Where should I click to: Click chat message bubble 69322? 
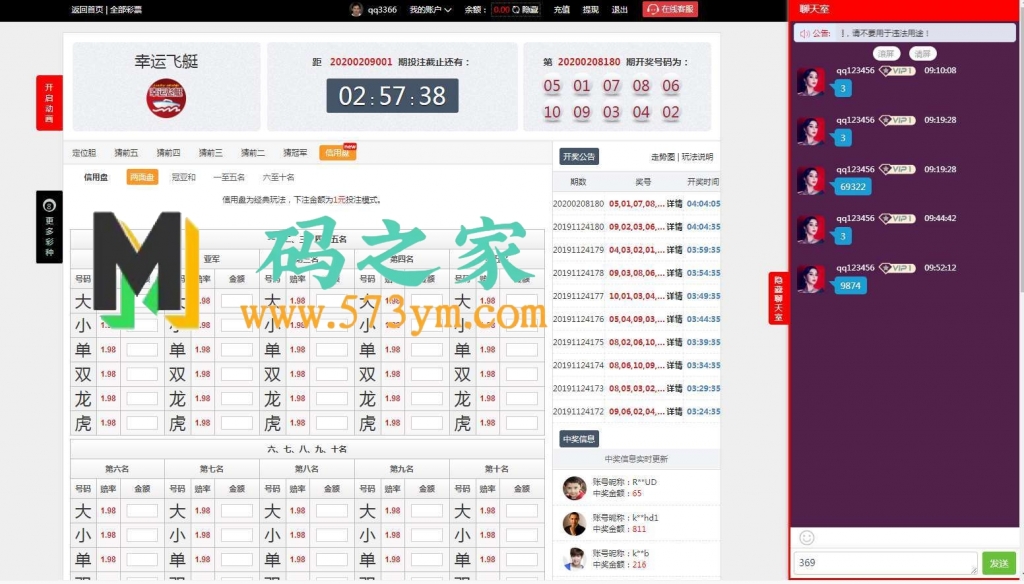coord(853,187)
